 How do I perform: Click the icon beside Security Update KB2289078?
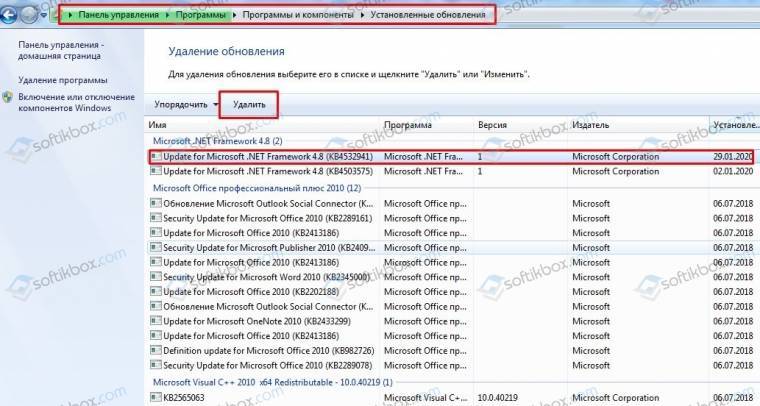tap(156, 365)
